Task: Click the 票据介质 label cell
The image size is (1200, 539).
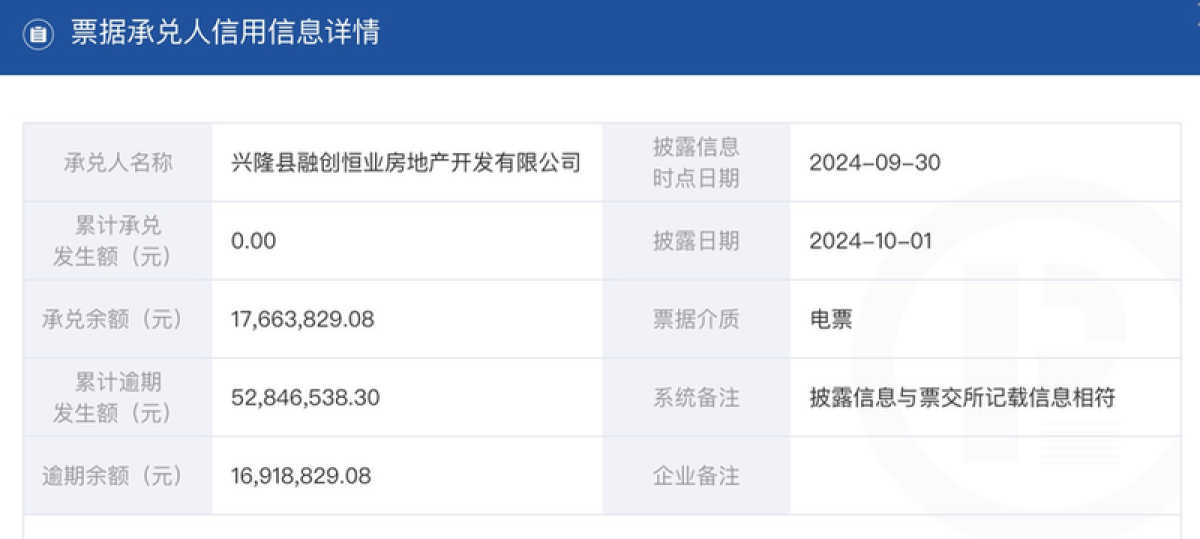Action: coord(696,319)
